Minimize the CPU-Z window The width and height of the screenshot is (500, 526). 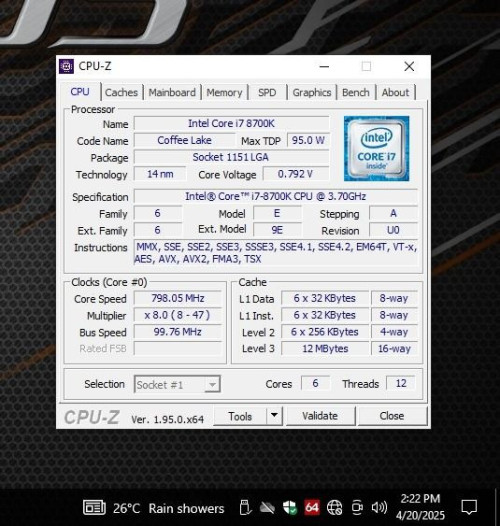(x=324, y=66)
